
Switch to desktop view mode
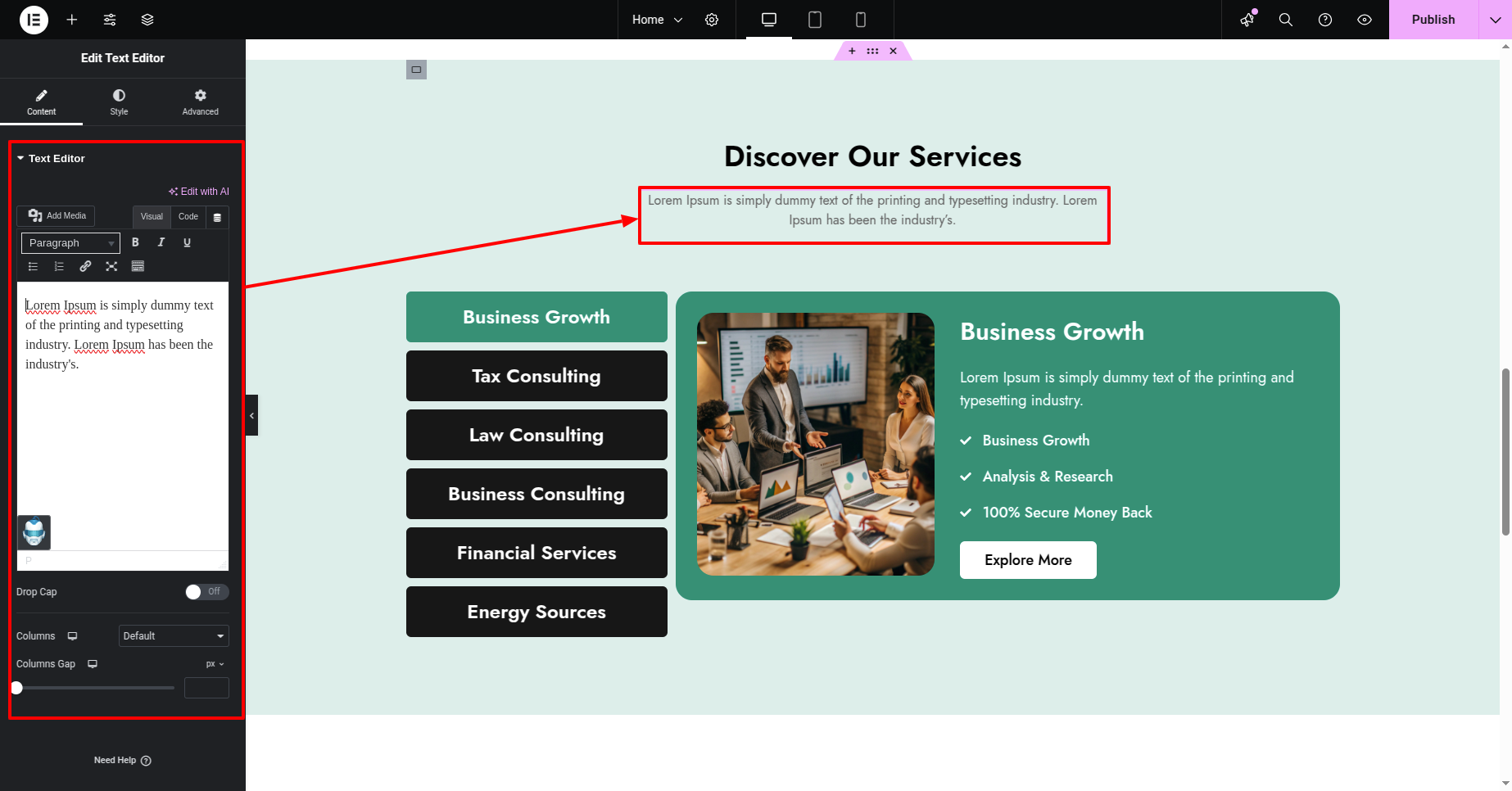pos(769,20)
